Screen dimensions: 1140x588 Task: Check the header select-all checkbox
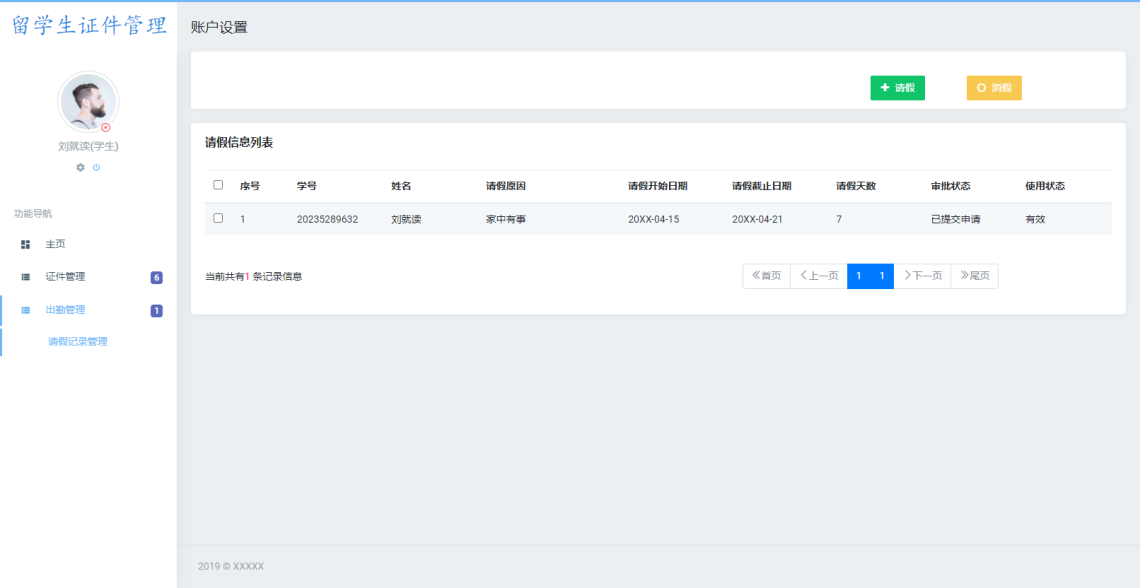218,185
